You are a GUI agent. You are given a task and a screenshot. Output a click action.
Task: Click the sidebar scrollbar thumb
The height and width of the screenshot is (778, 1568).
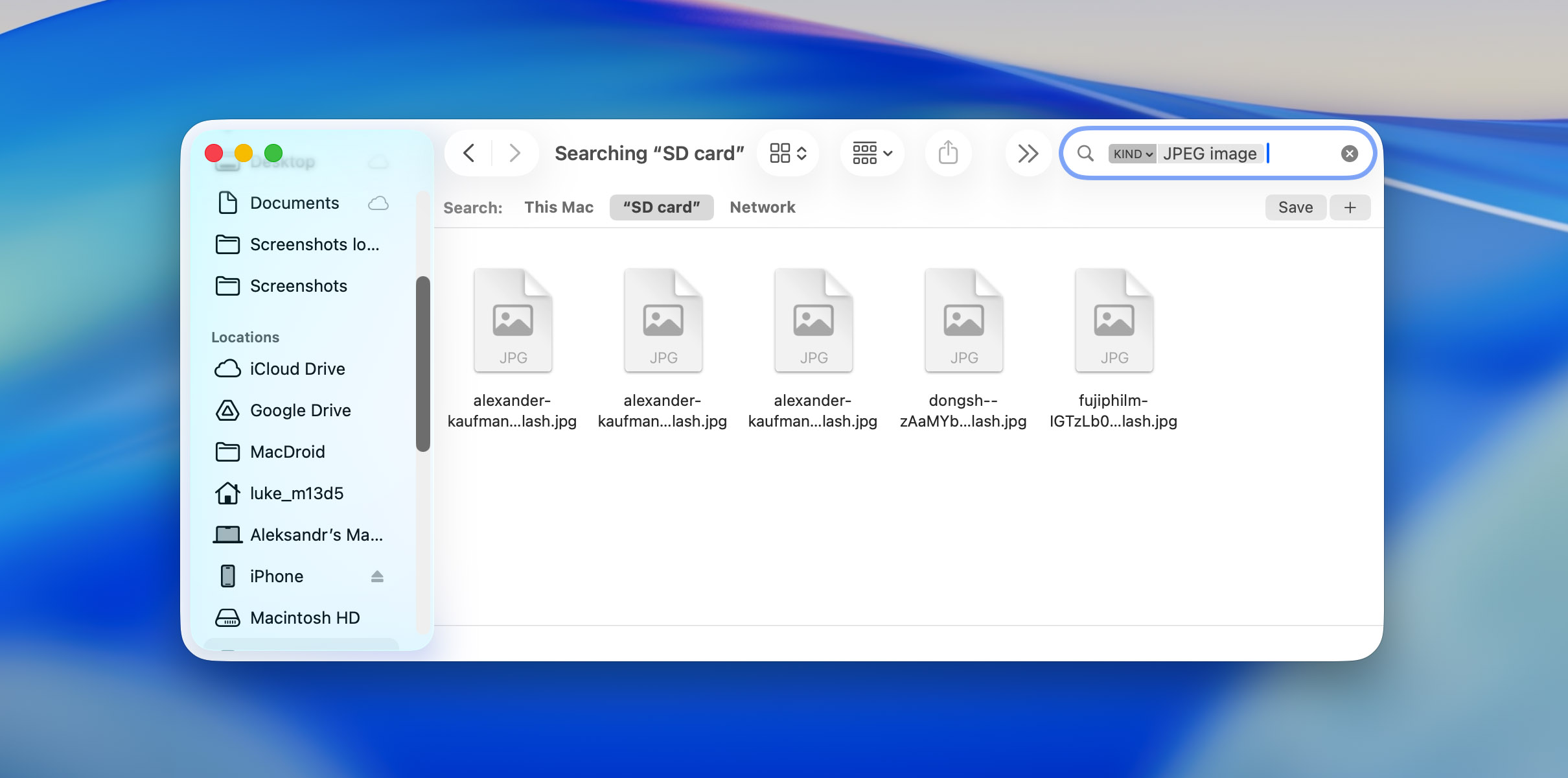(x=423, y=364)
